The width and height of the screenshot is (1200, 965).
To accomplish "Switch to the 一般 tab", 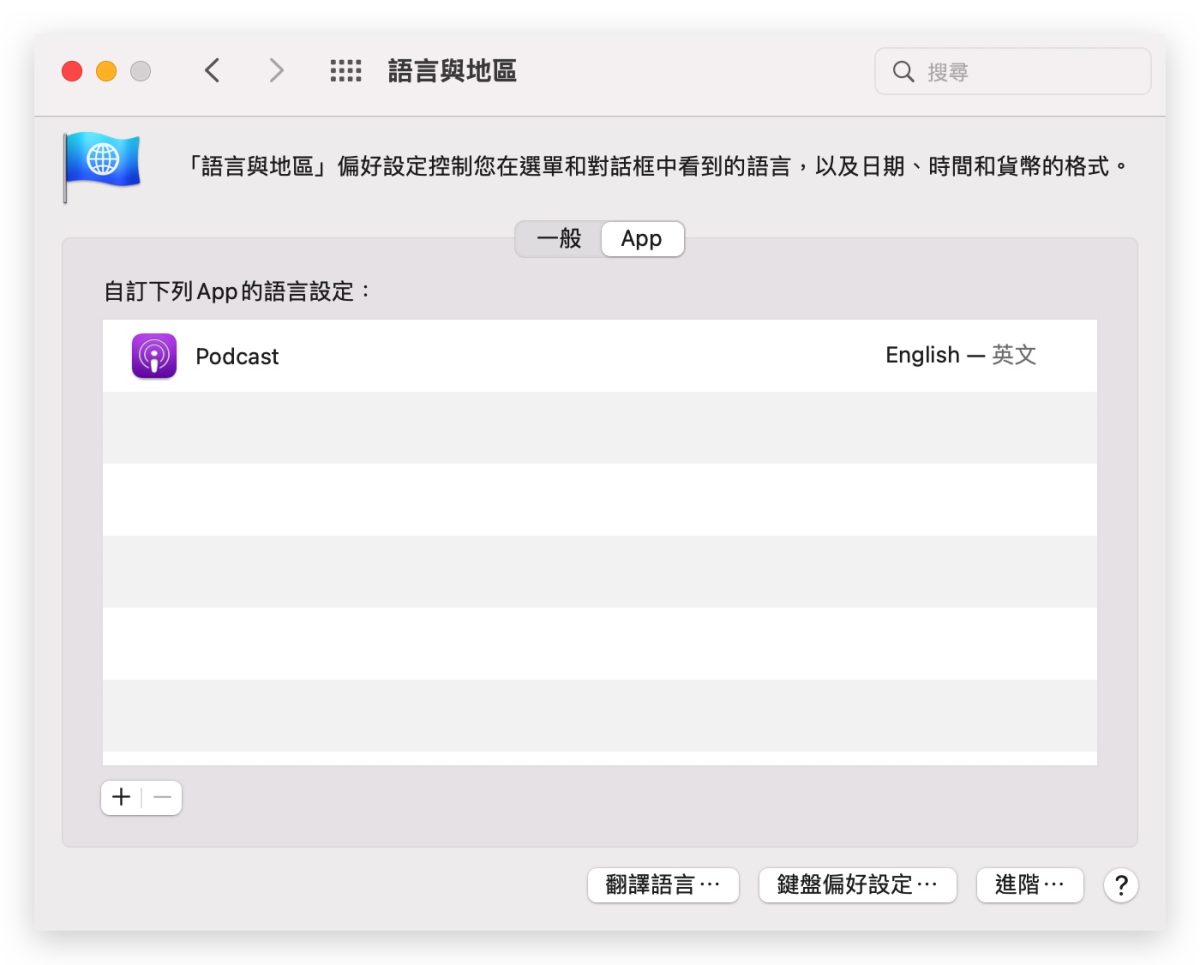I will pyautogui.click(x=559, y=239).
